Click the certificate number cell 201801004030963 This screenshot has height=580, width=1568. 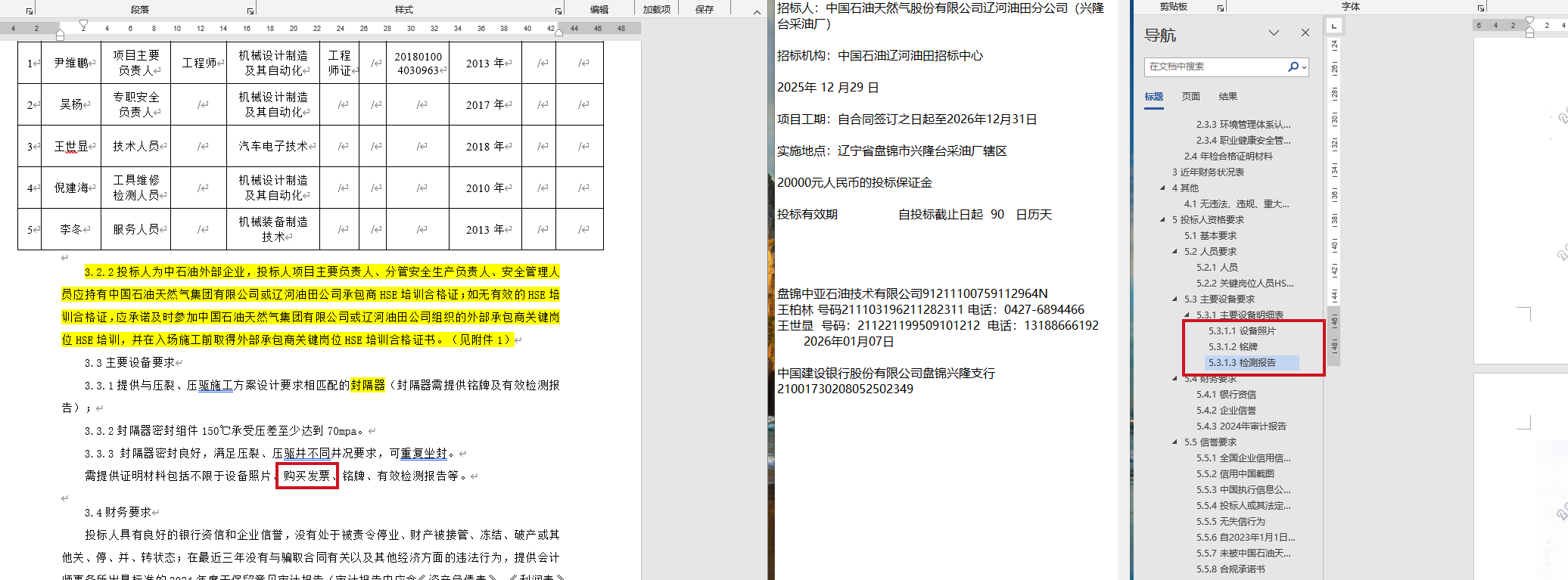click(x=418, y=63)
